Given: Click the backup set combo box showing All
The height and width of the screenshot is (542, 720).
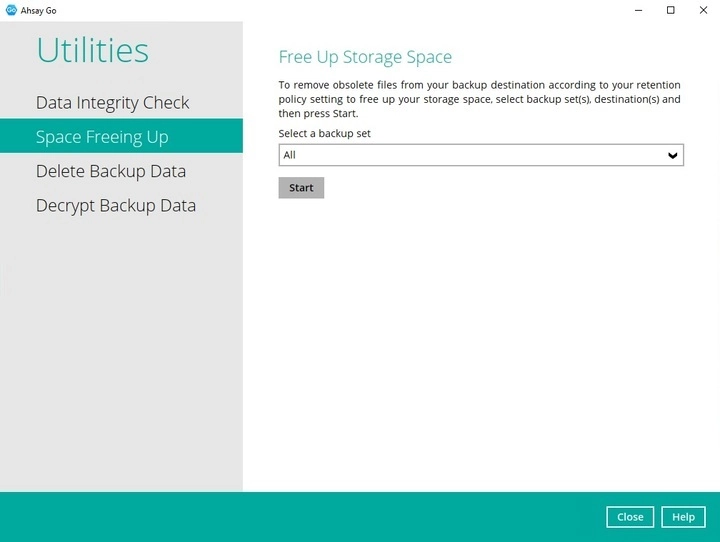Looking at the screenshot, I should coord(481,155).
